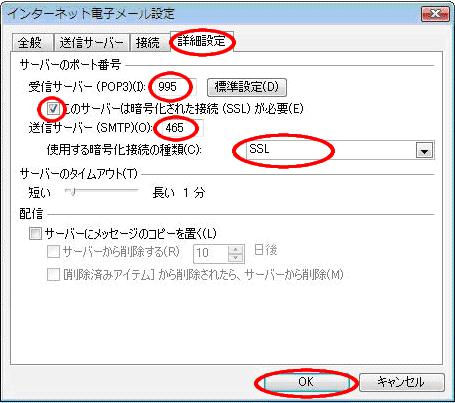
Task: Click the server timeout slider handle
Action: tap(71, 192)
